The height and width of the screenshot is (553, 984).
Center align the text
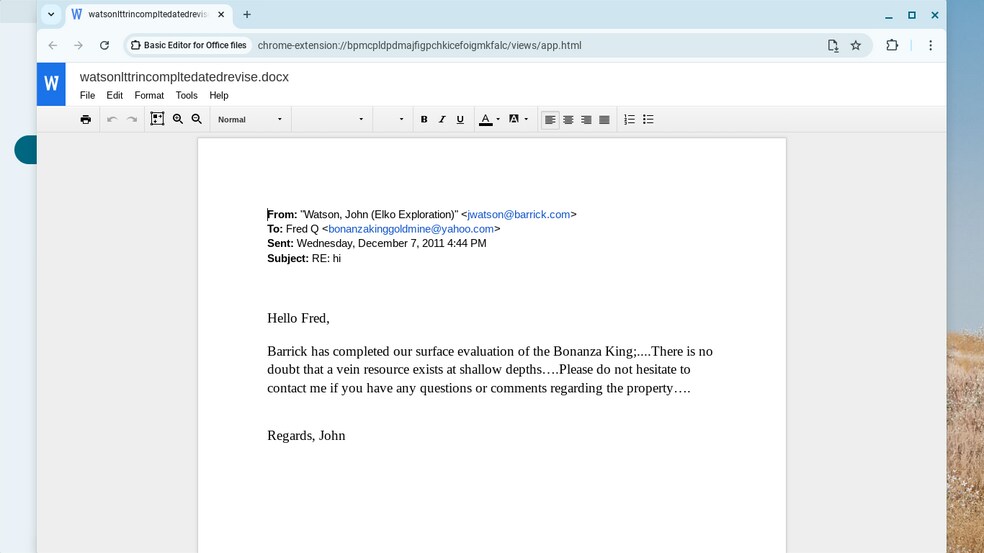tap(568, 119)
